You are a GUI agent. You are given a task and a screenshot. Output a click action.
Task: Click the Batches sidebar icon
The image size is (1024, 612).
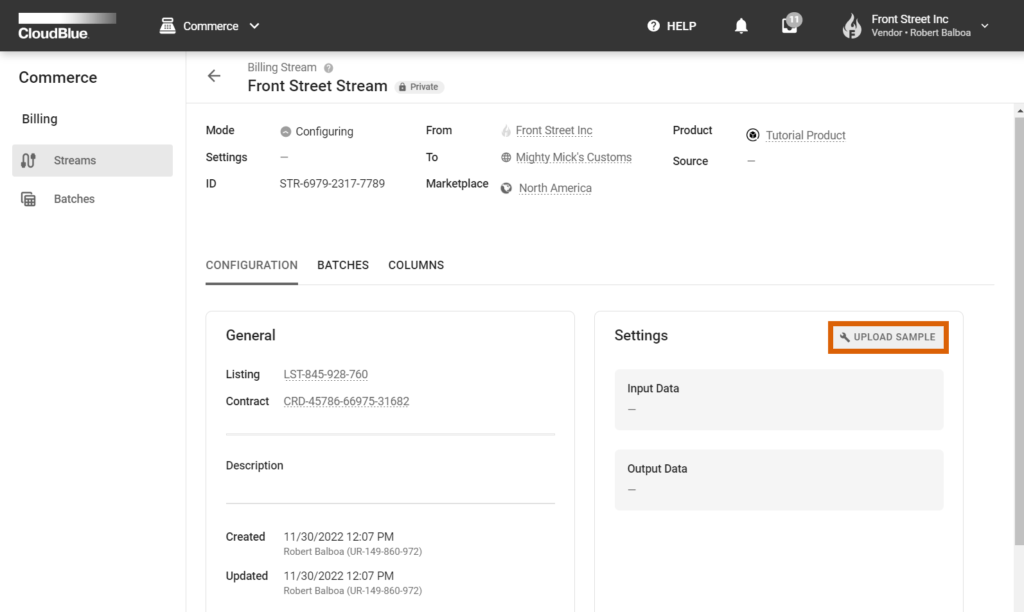click(28, 199)
